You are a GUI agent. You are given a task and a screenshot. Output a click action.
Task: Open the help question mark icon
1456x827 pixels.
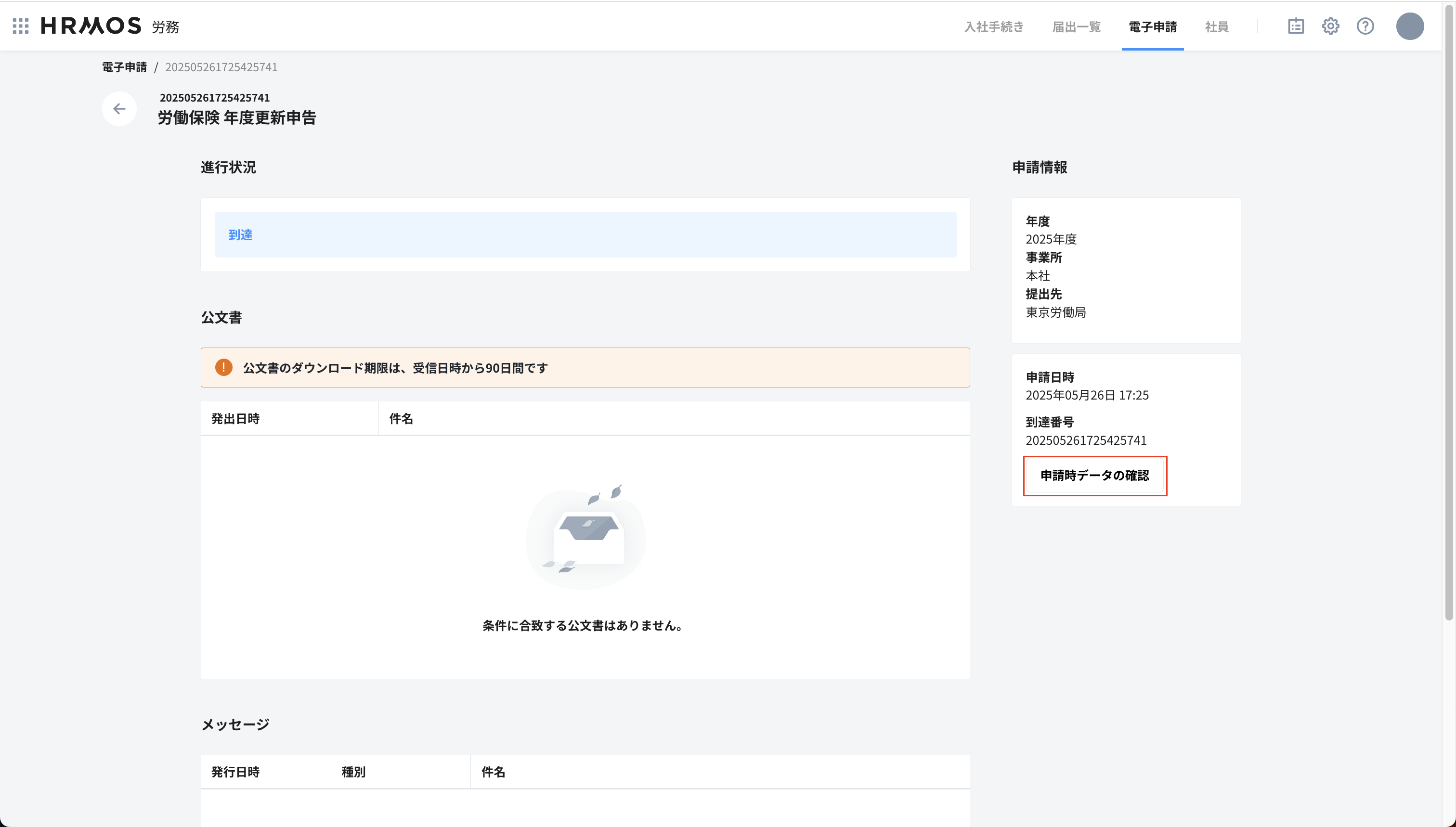point(1365,26)
